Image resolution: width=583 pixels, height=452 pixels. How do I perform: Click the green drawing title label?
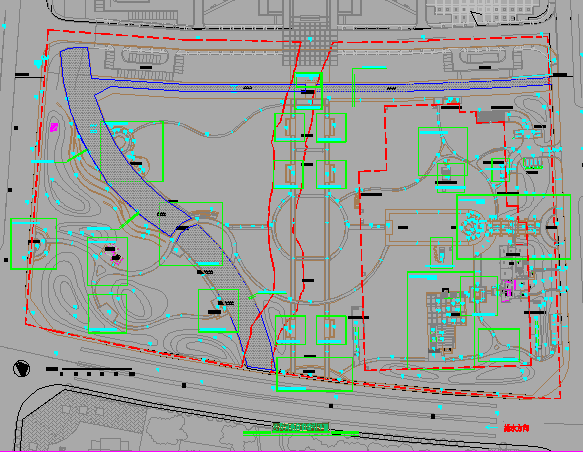300,427
